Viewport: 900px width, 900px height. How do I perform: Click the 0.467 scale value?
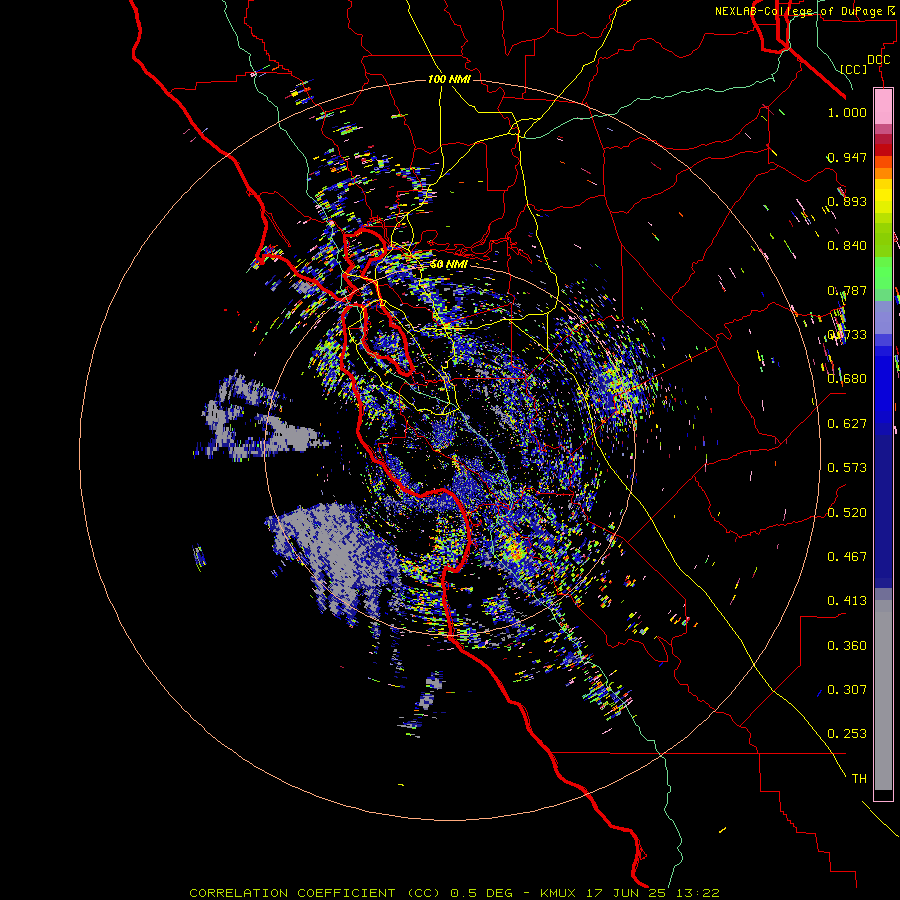pos(847,557)
